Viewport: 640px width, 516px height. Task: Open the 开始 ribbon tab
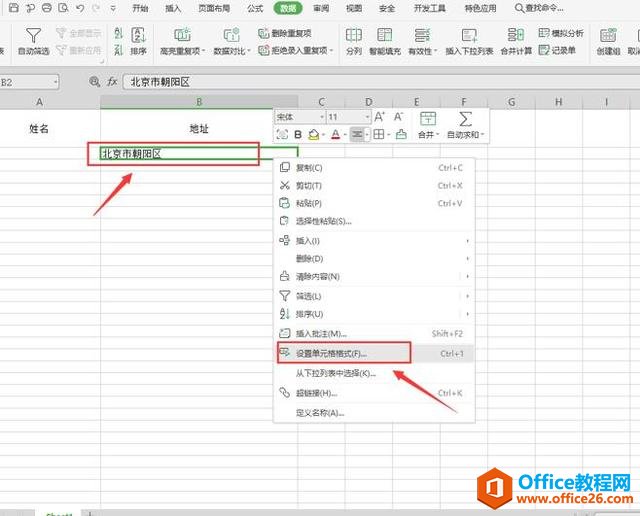click(x=140, y=8)
